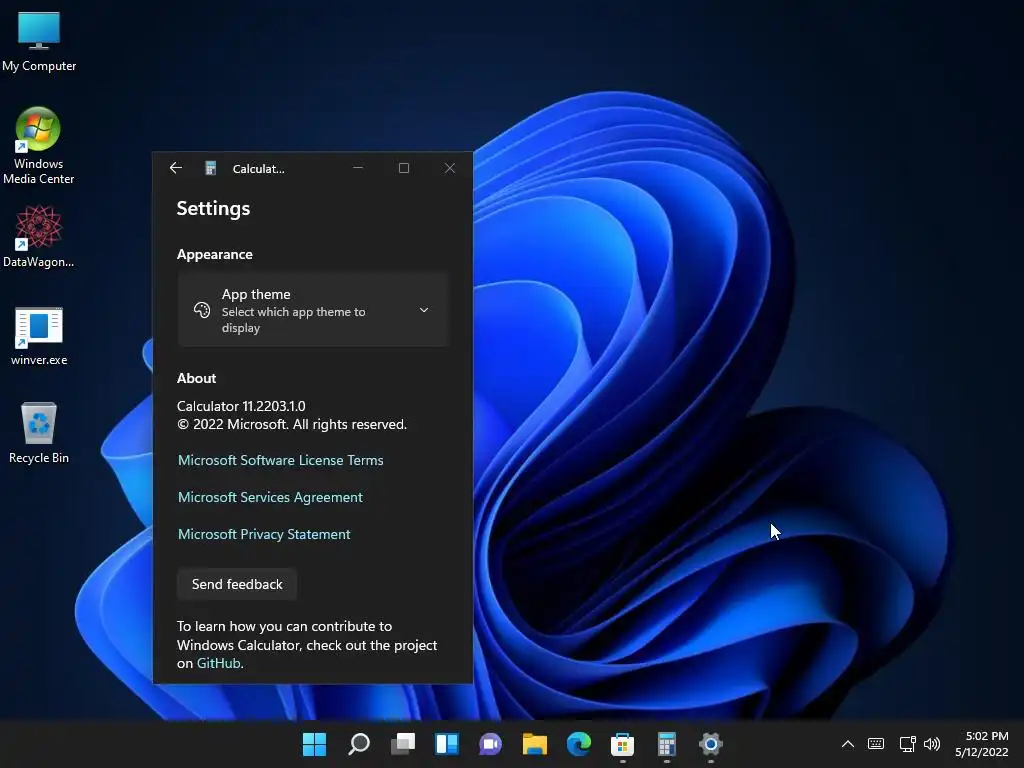Viewport: 1024px width, 768px height.
Task: Open Task View on the taskbar
Action: click(403, 744)
